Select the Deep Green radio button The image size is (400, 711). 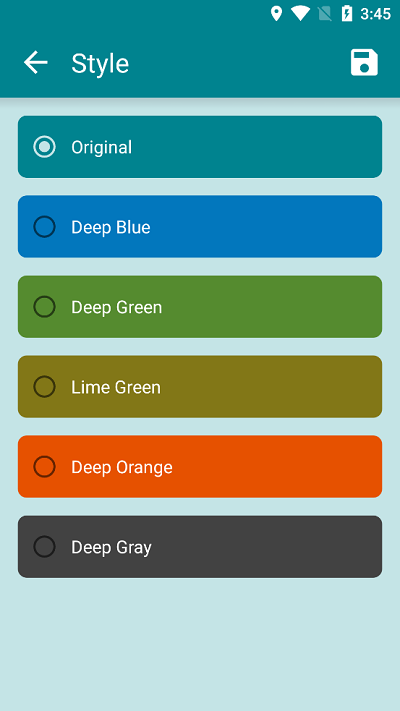44,307
